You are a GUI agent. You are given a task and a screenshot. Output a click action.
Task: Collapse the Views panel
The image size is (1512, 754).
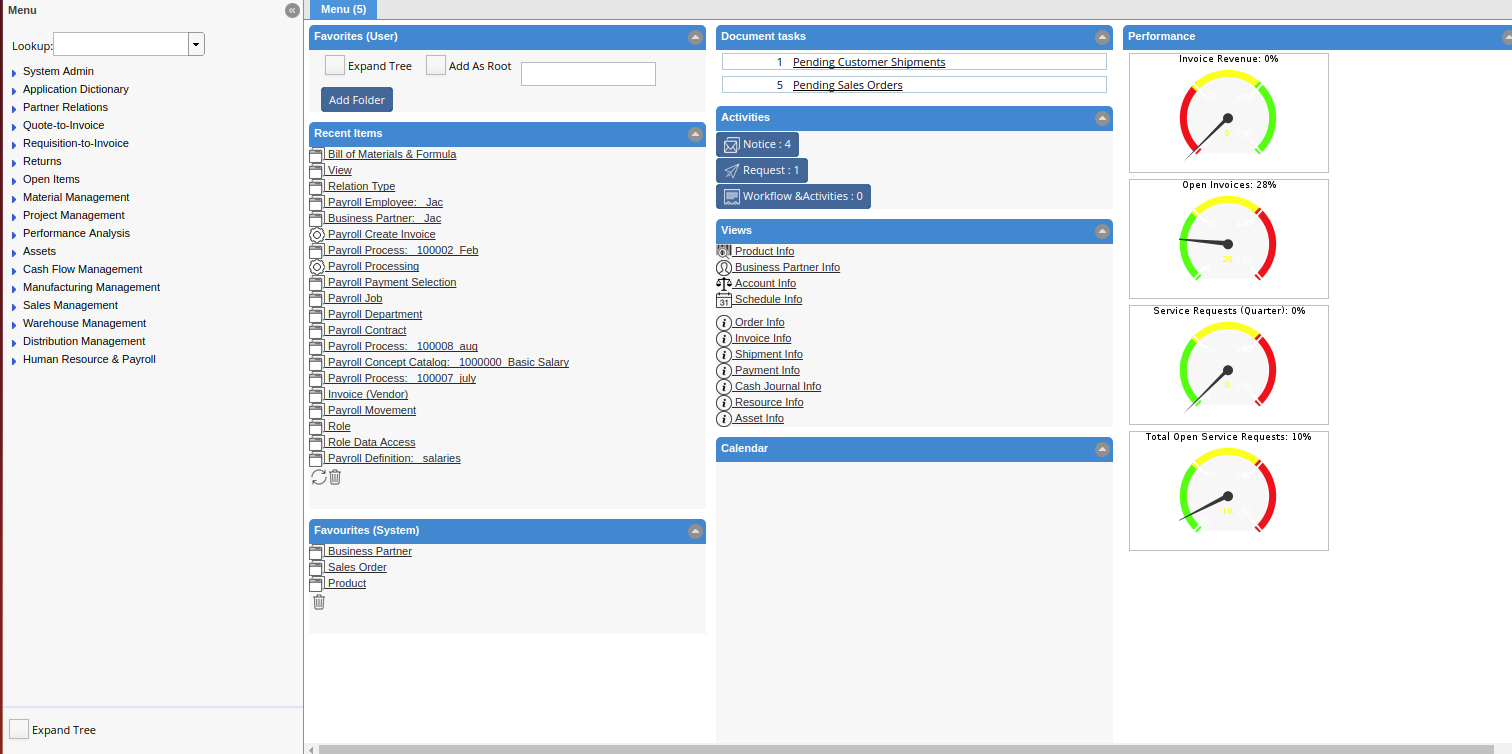pos(1102,231)
